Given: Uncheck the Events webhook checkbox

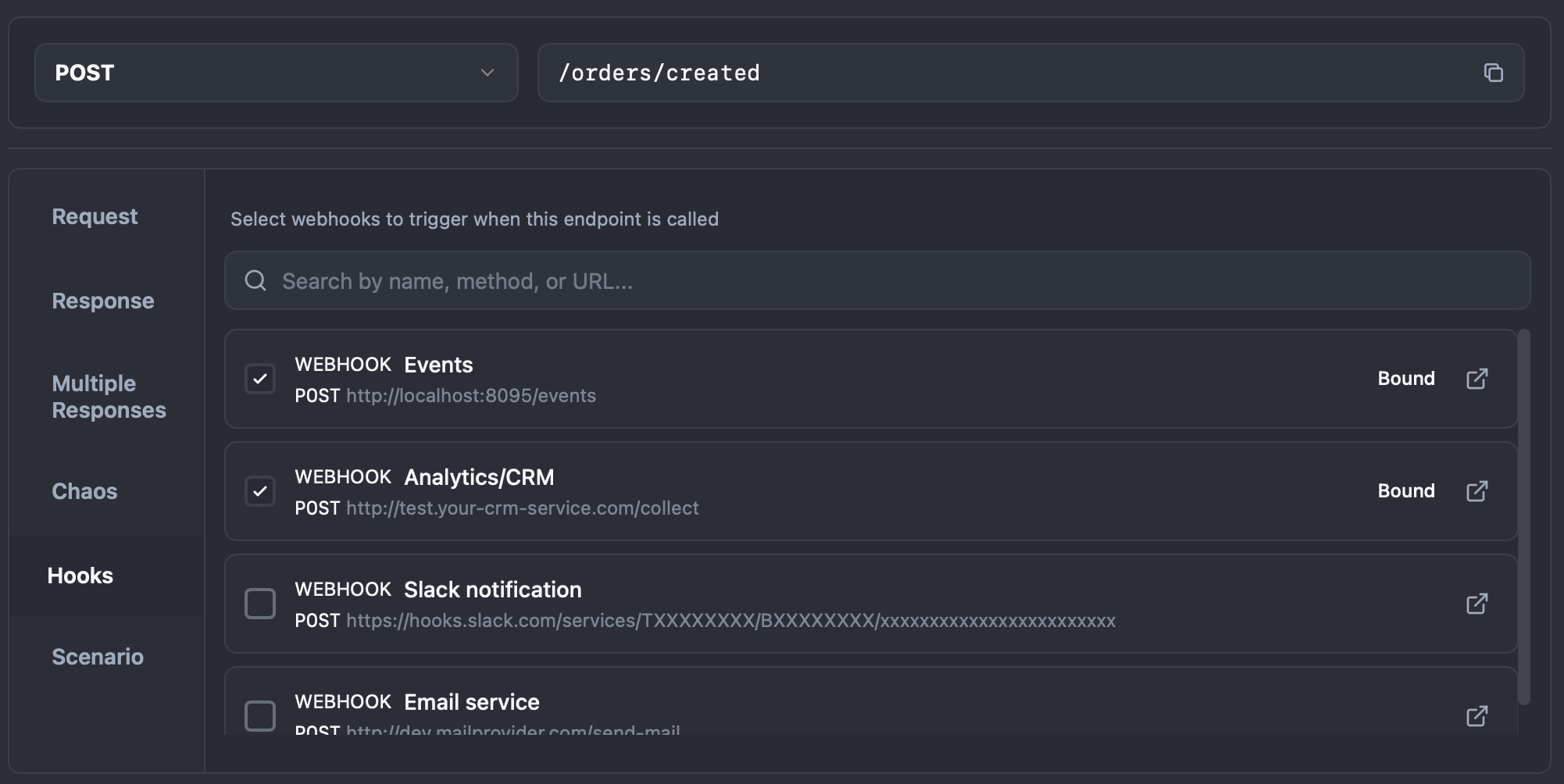Looking at the screenshot, I should [260, 379].
